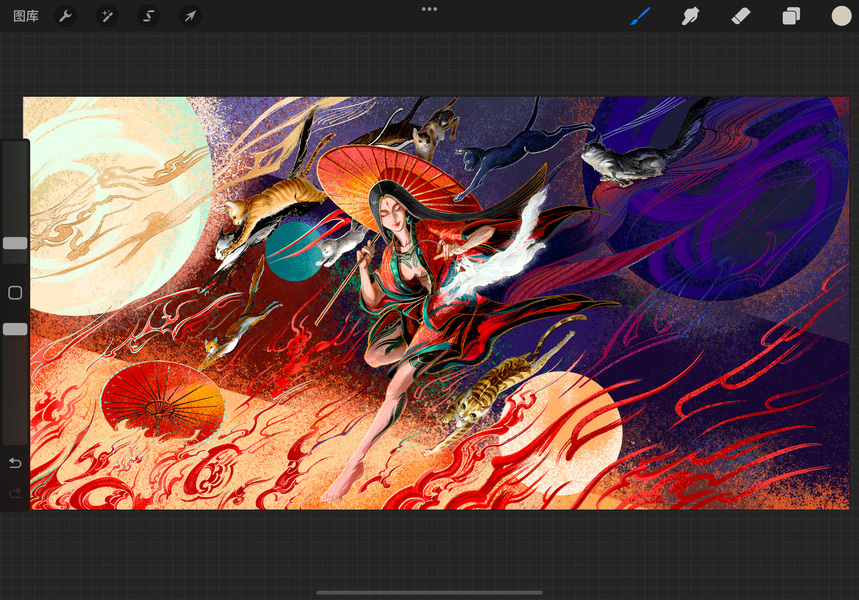This screenshot has height=600, width=859.
Task: Open the 图库 gallery
Action: [x=26, y=16]
